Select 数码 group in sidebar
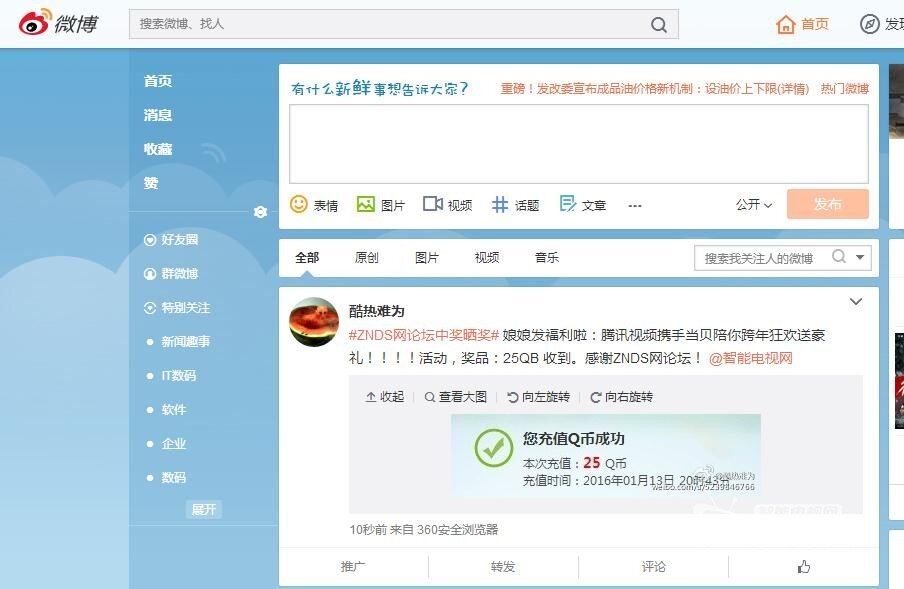The image size is (904, 589). pos(174,478)
